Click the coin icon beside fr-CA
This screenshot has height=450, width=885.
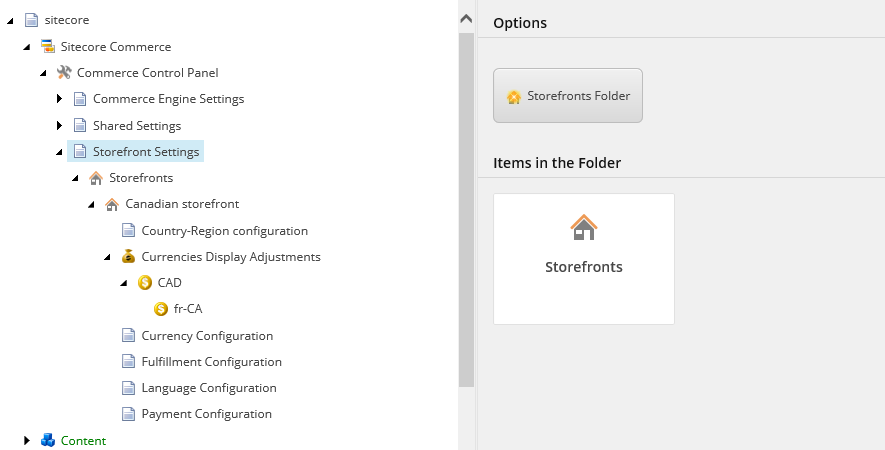tap(161, 309)
